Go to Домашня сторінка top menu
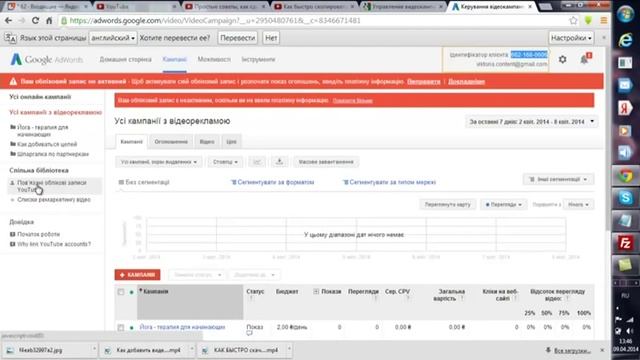 [125, 60]
